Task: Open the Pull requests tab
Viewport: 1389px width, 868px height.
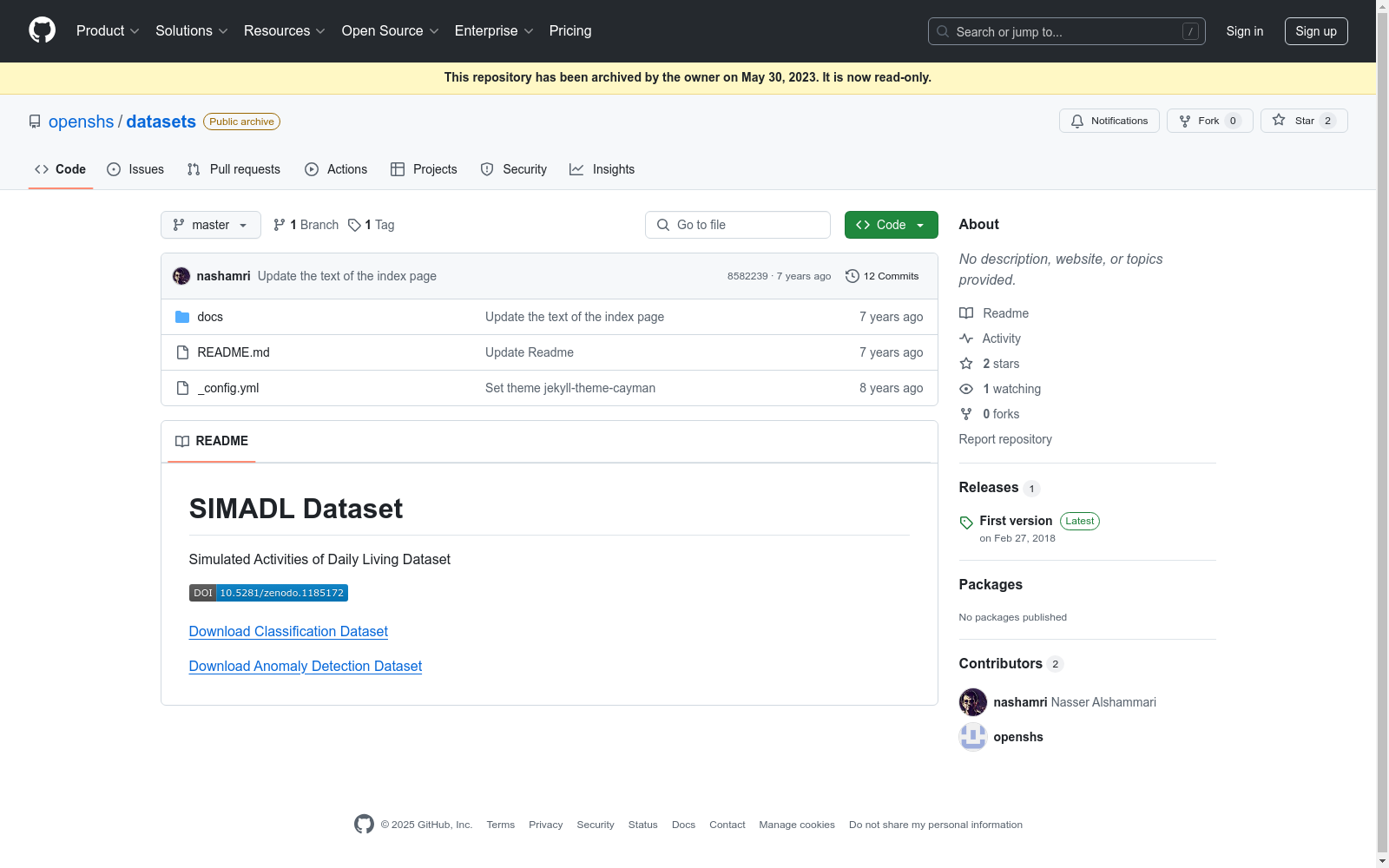Action: tap(234, 169)
